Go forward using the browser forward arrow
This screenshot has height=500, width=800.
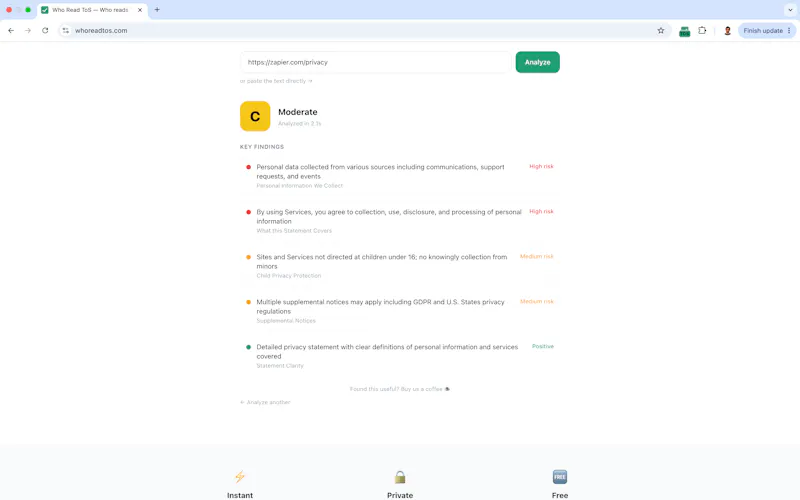(28, 31)
